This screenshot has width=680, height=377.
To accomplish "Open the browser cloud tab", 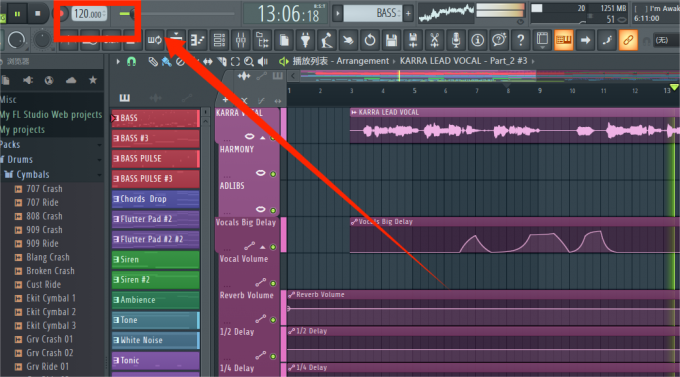I will (71, 80).
